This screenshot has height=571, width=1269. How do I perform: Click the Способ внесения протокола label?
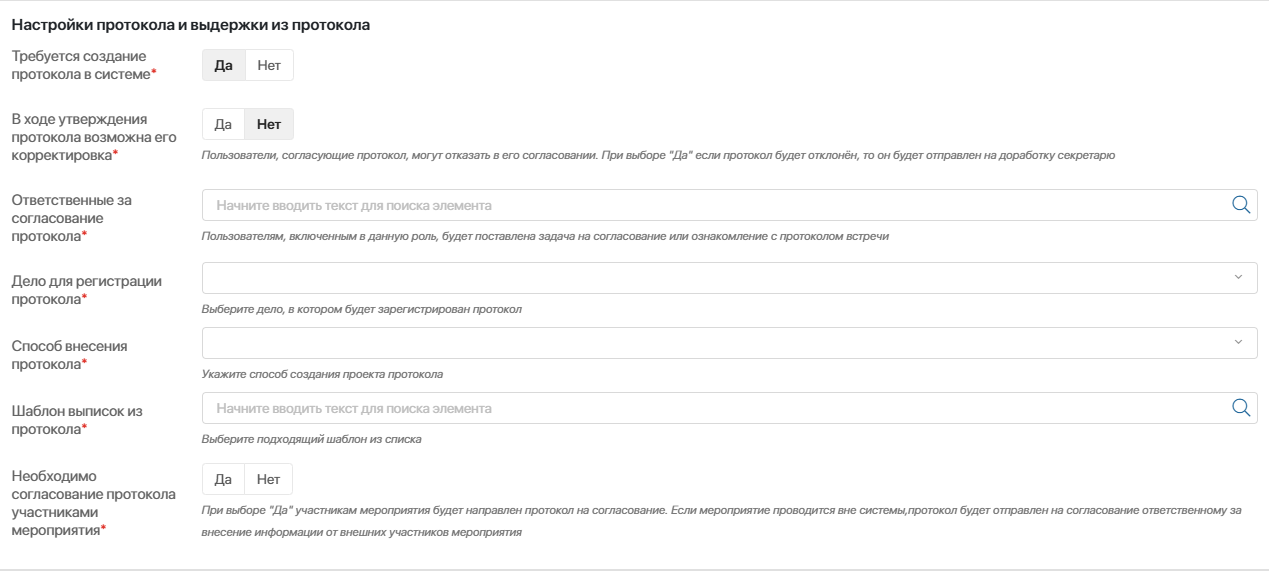[x=69, y=355]
